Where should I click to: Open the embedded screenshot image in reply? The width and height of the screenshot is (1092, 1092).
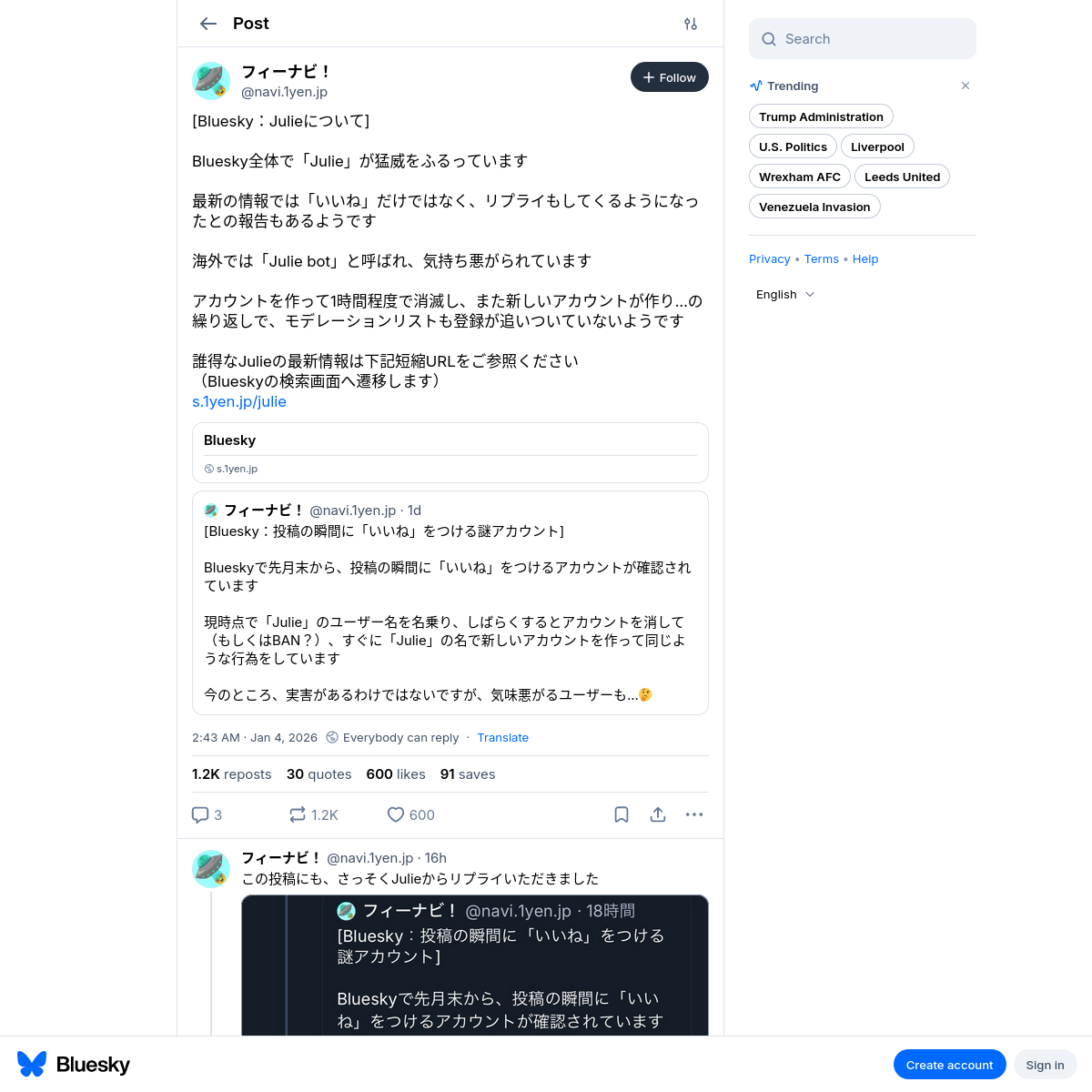coord(475,966)
